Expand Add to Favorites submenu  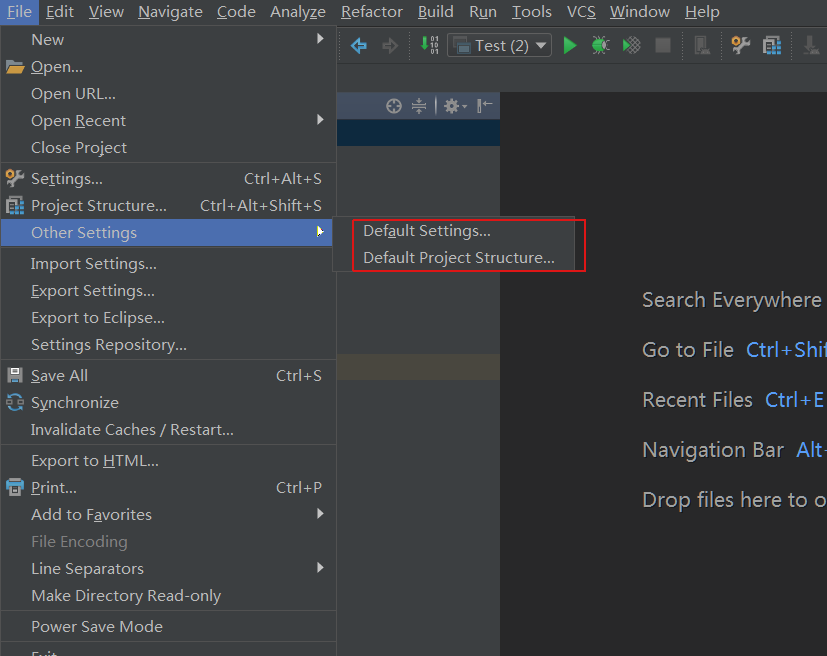[x=168, y=515]
